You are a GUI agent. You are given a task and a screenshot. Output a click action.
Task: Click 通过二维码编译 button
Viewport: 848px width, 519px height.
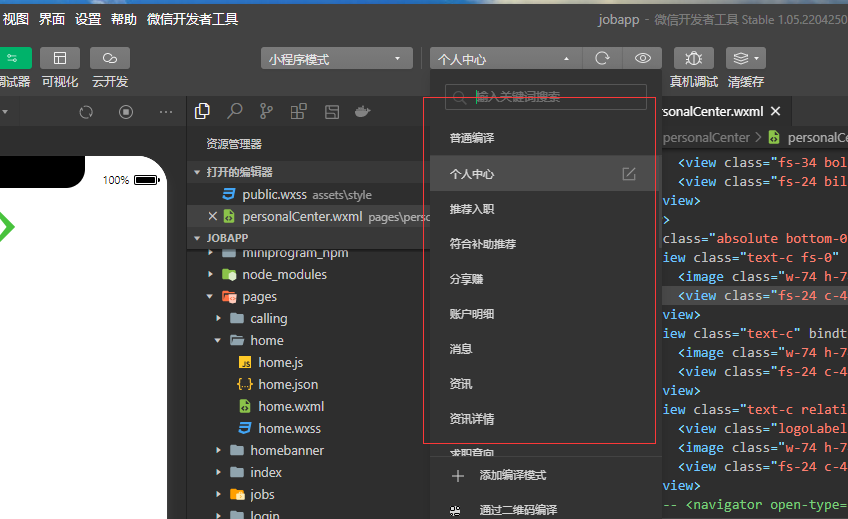point(546,509)
